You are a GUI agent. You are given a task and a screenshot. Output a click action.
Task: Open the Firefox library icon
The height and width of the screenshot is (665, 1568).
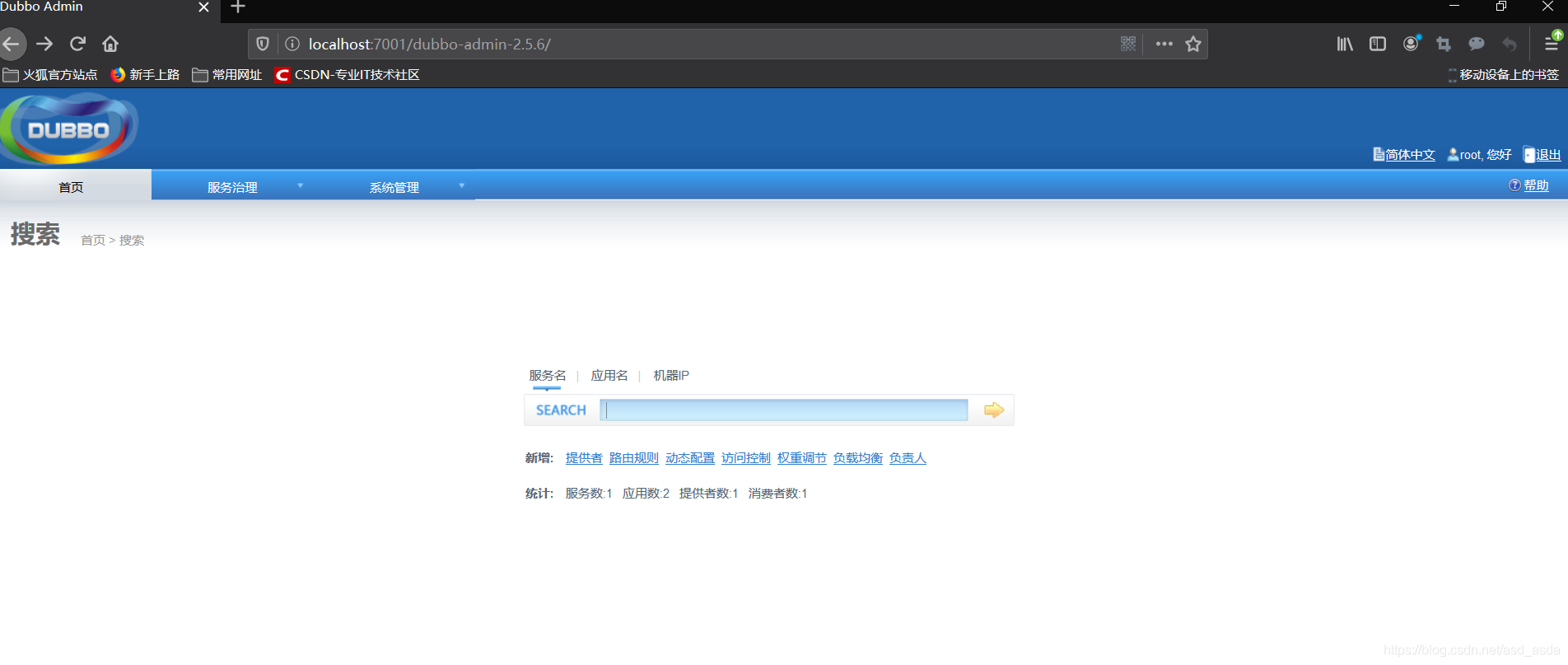click(1344, 44)
